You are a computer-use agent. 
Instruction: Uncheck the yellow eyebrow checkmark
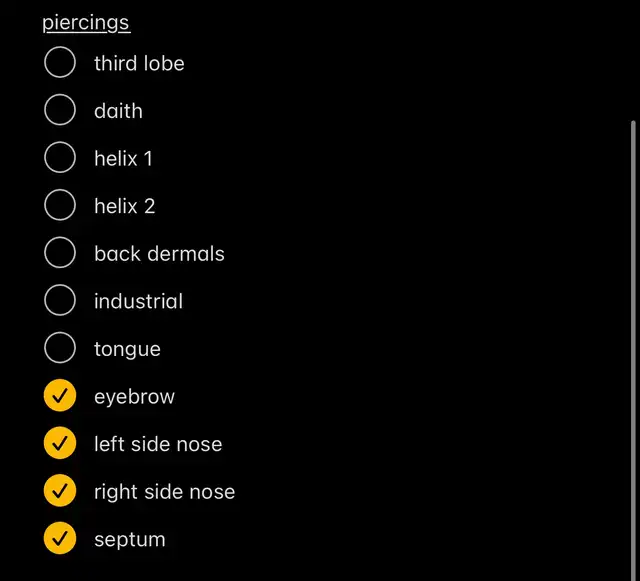pos(60,395)
